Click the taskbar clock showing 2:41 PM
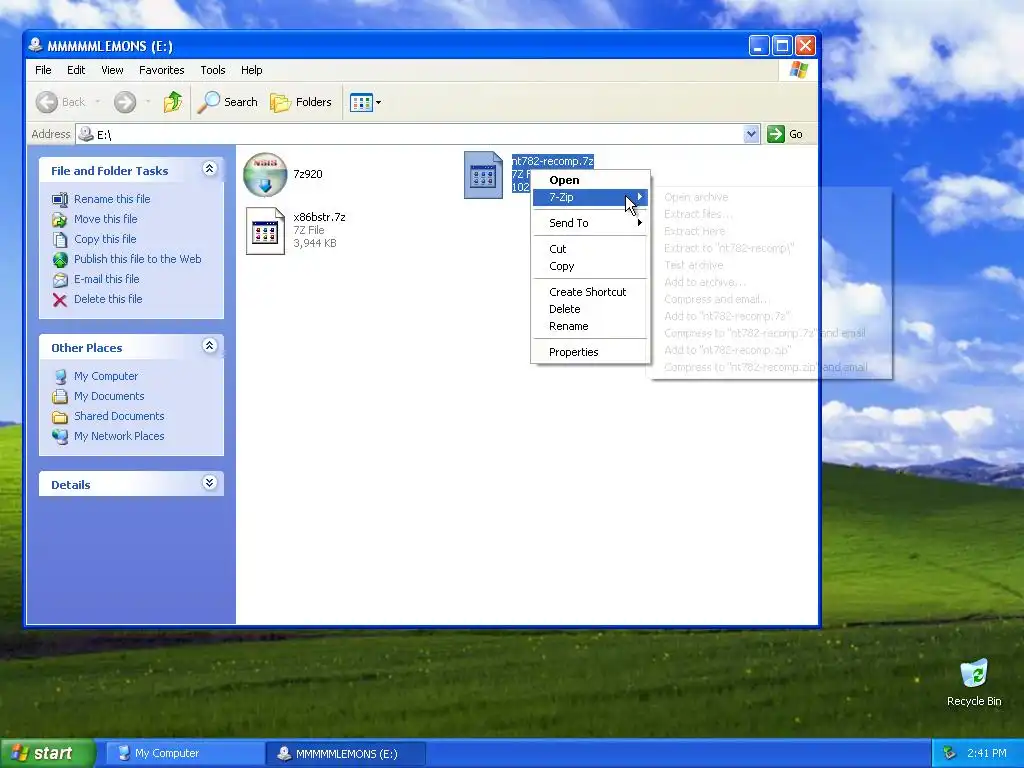 [x=987, y=754]
